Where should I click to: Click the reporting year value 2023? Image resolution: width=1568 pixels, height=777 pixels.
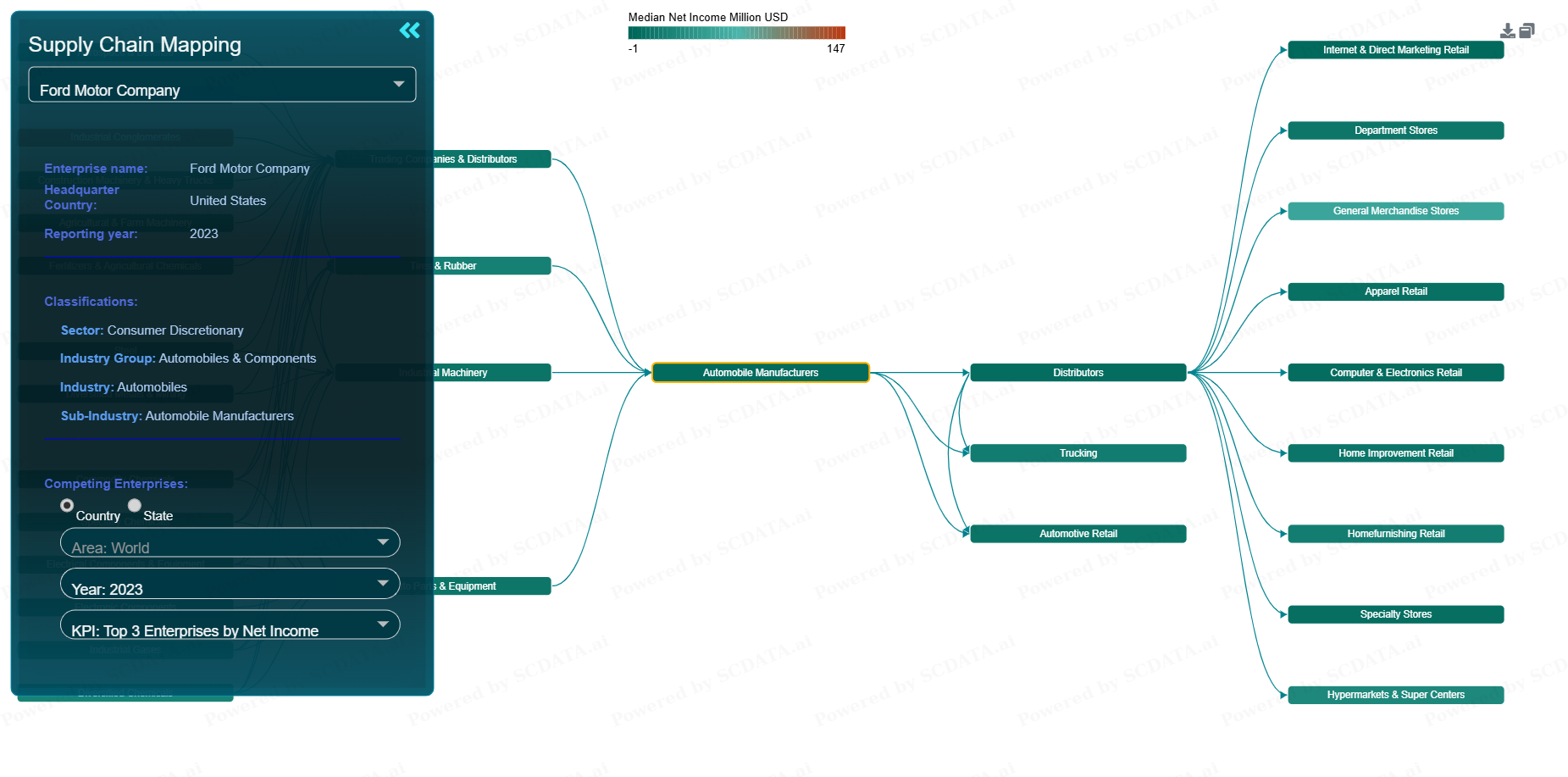coord(204,234)
